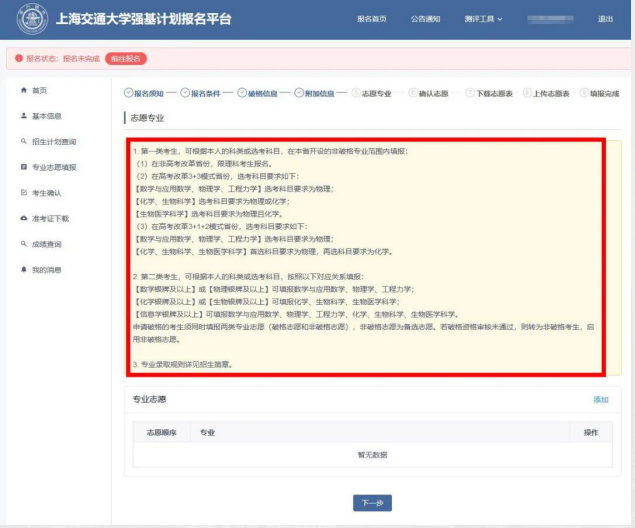This screenshot has height=528, width=635.
Task: Open 报名首页 in top navigation
Action: 371,19
